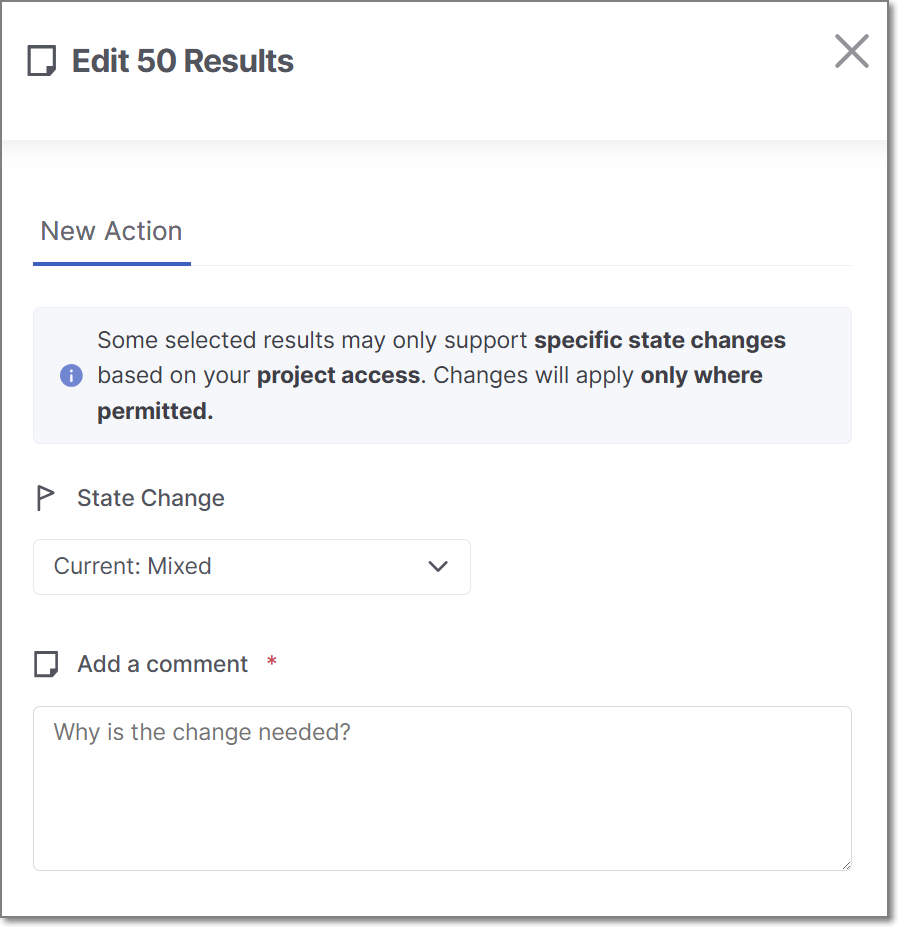Select the Current: Mixed text in dropdown
Image resolution: width=898 pixels, height=927 pixels.
pyautogui.click(x=133, y=567)
